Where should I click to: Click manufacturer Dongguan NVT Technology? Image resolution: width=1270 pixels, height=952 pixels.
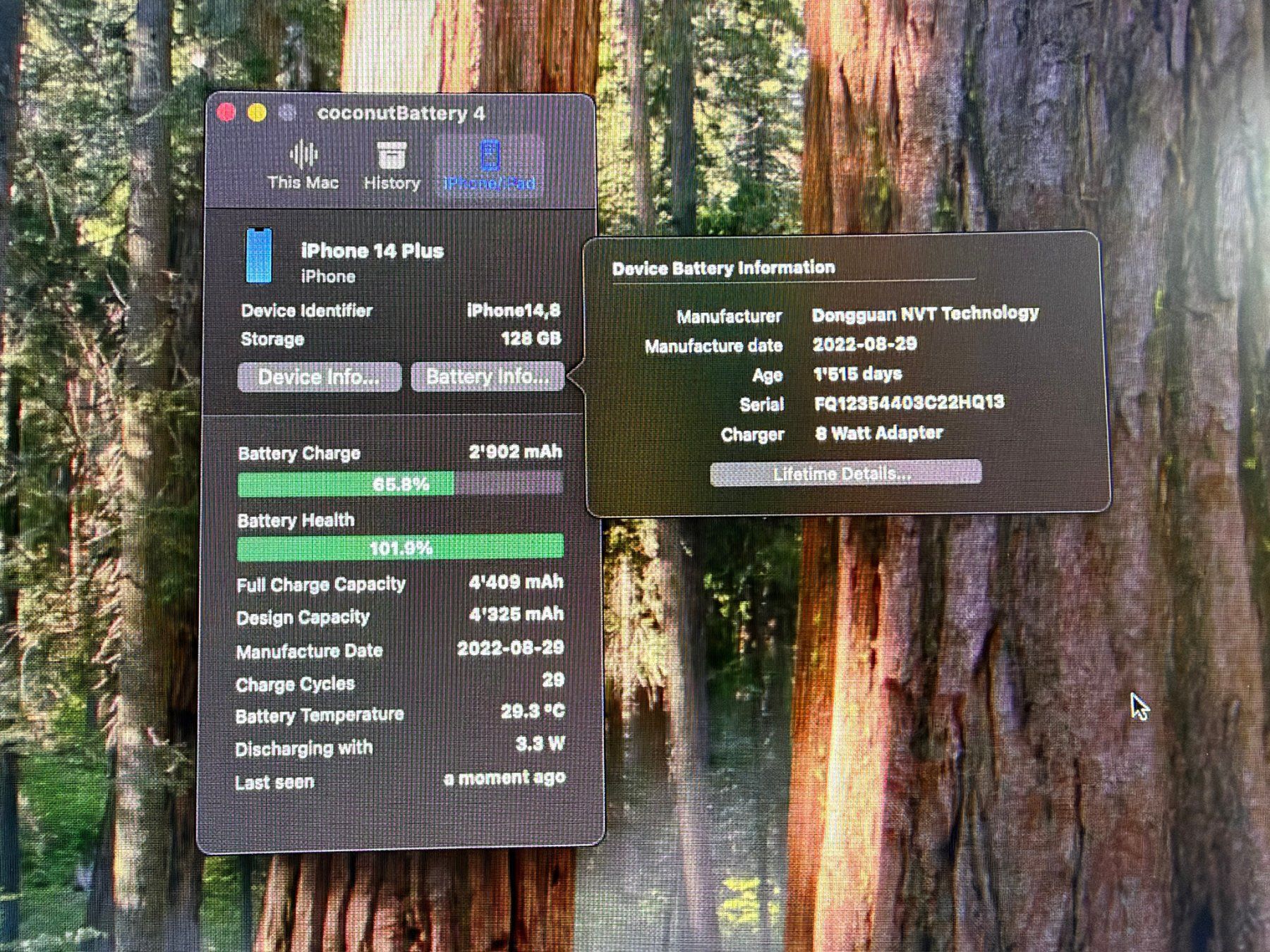point(925,313)
